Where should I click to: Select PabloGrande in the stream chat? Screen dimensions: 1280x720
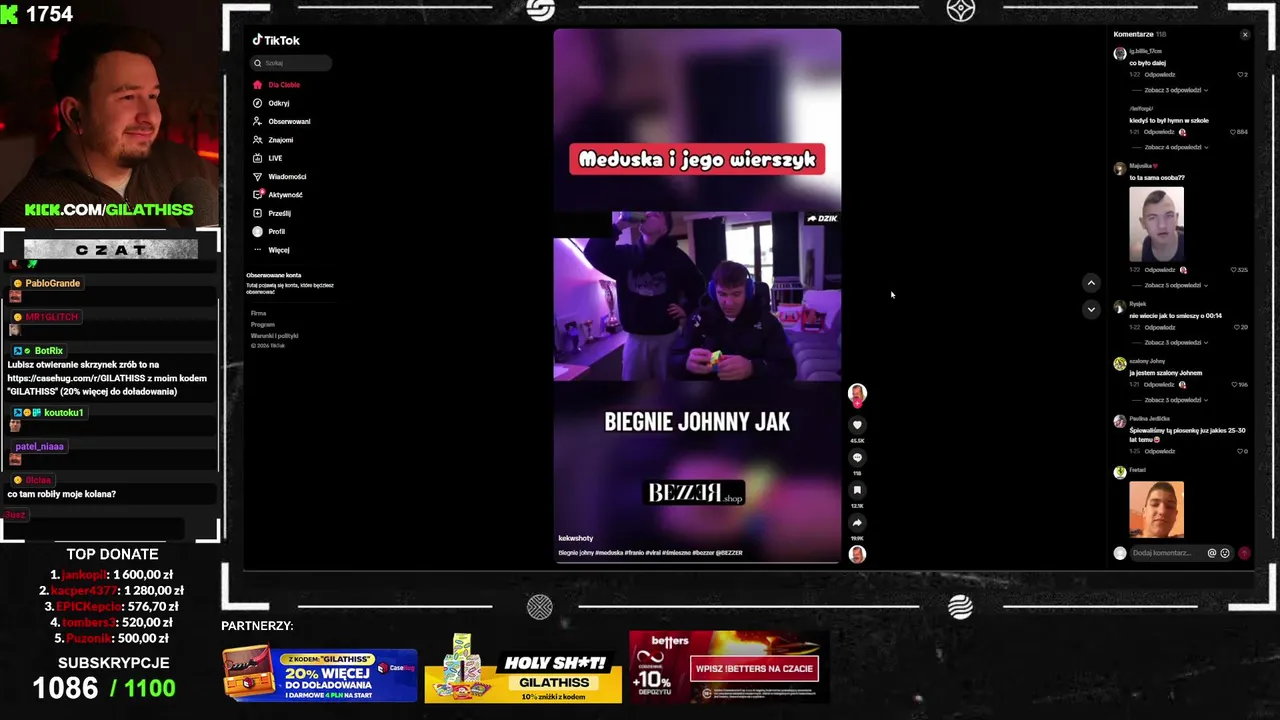(53, 283)
